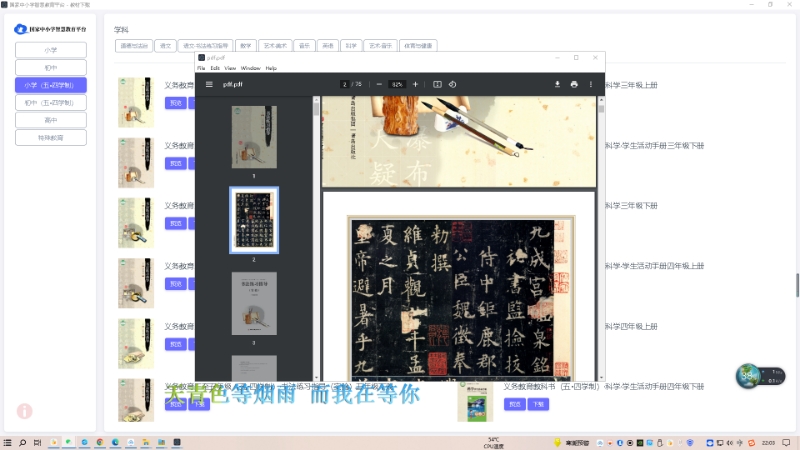Click the PDF page number input field

(344, 85)
